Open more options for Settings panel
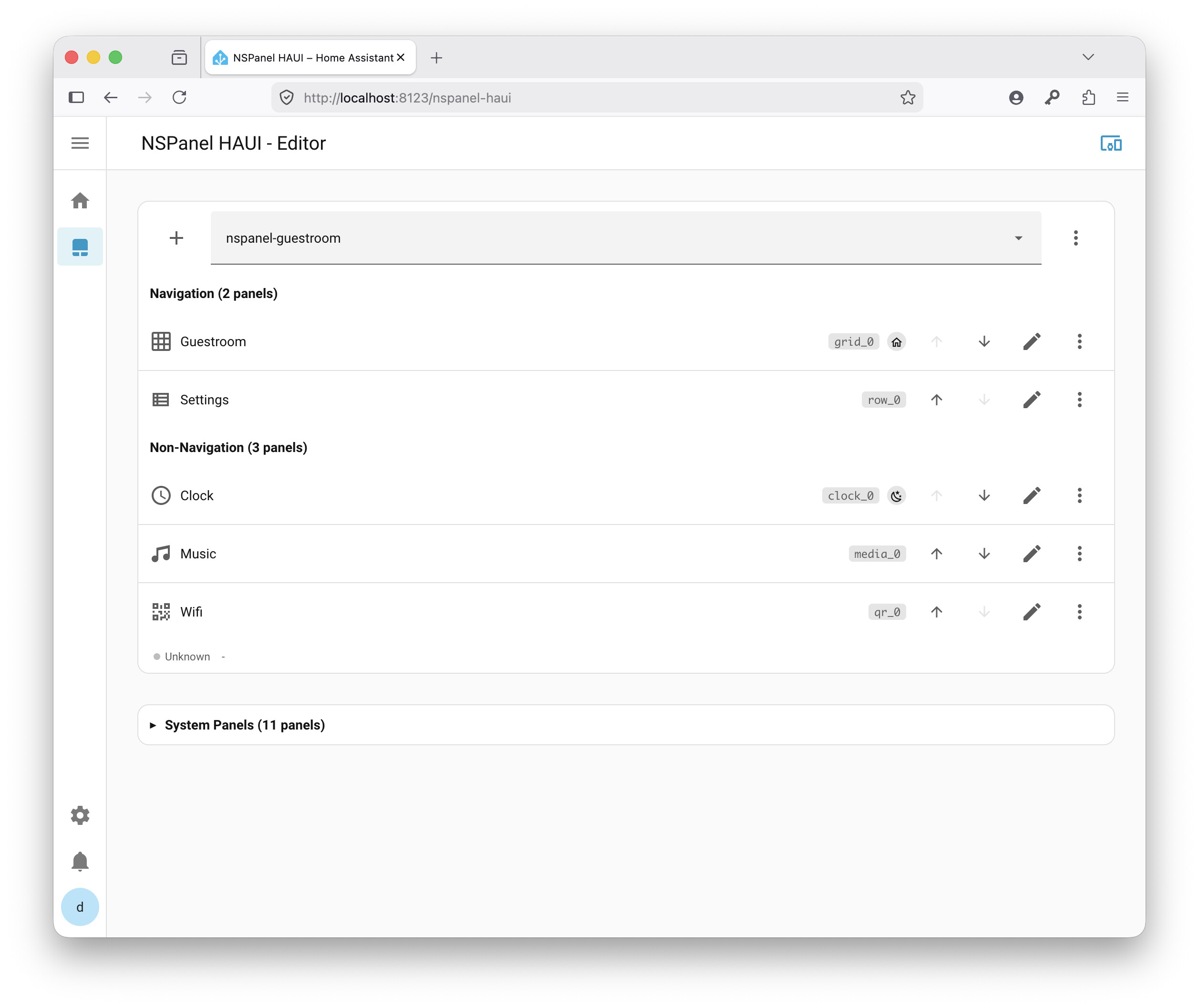 click(1079, 400)
